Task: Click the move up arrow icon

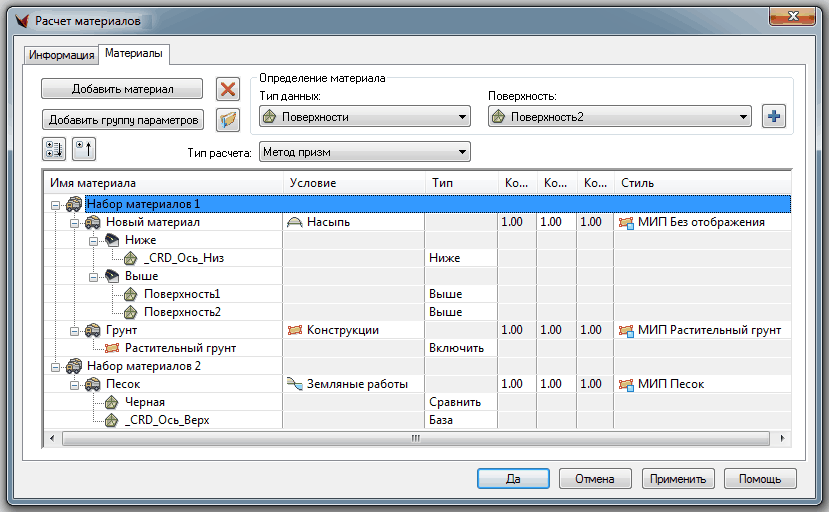Action: pyautogui.click(x=84, y=150)
